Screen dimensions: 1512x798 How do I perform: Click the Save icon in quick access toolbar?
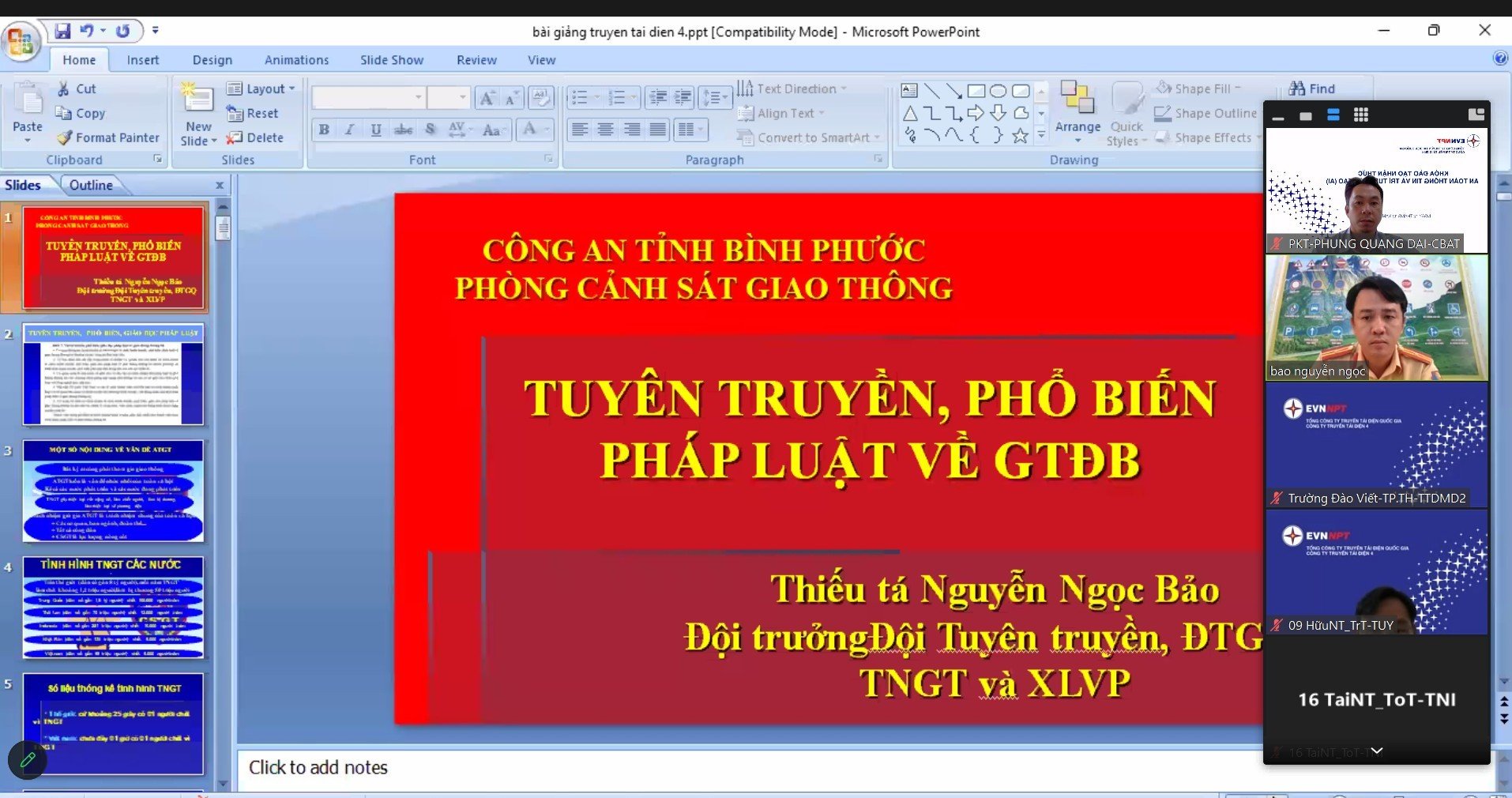click(x=62, y=31)
